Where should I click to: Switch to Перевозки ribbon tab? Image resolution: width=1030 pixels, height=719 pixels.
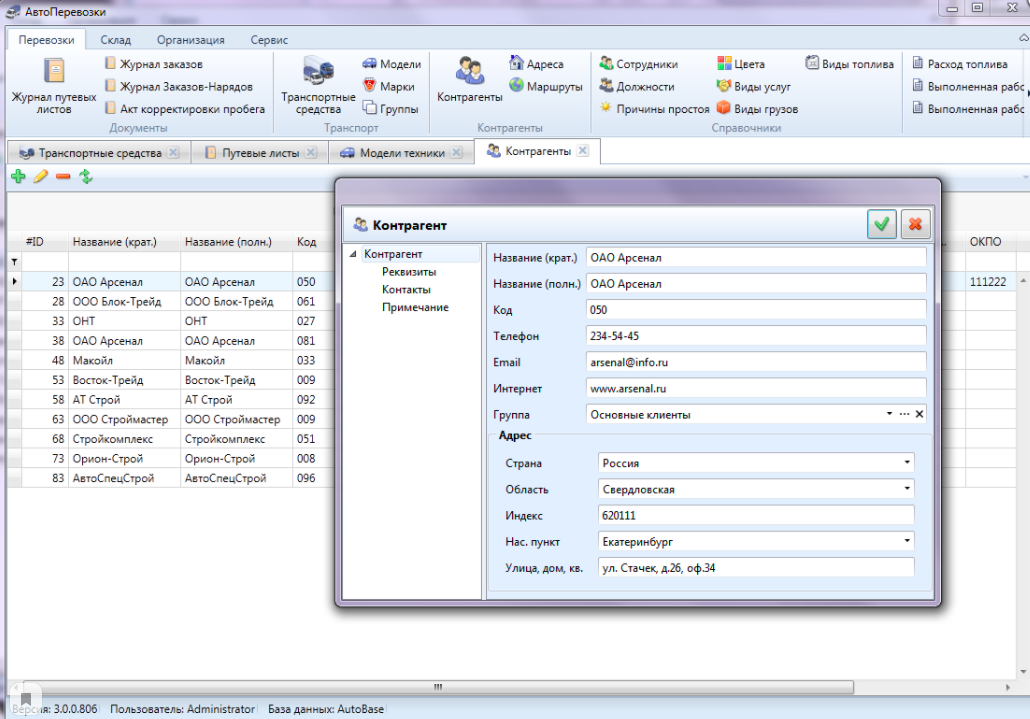46,39
